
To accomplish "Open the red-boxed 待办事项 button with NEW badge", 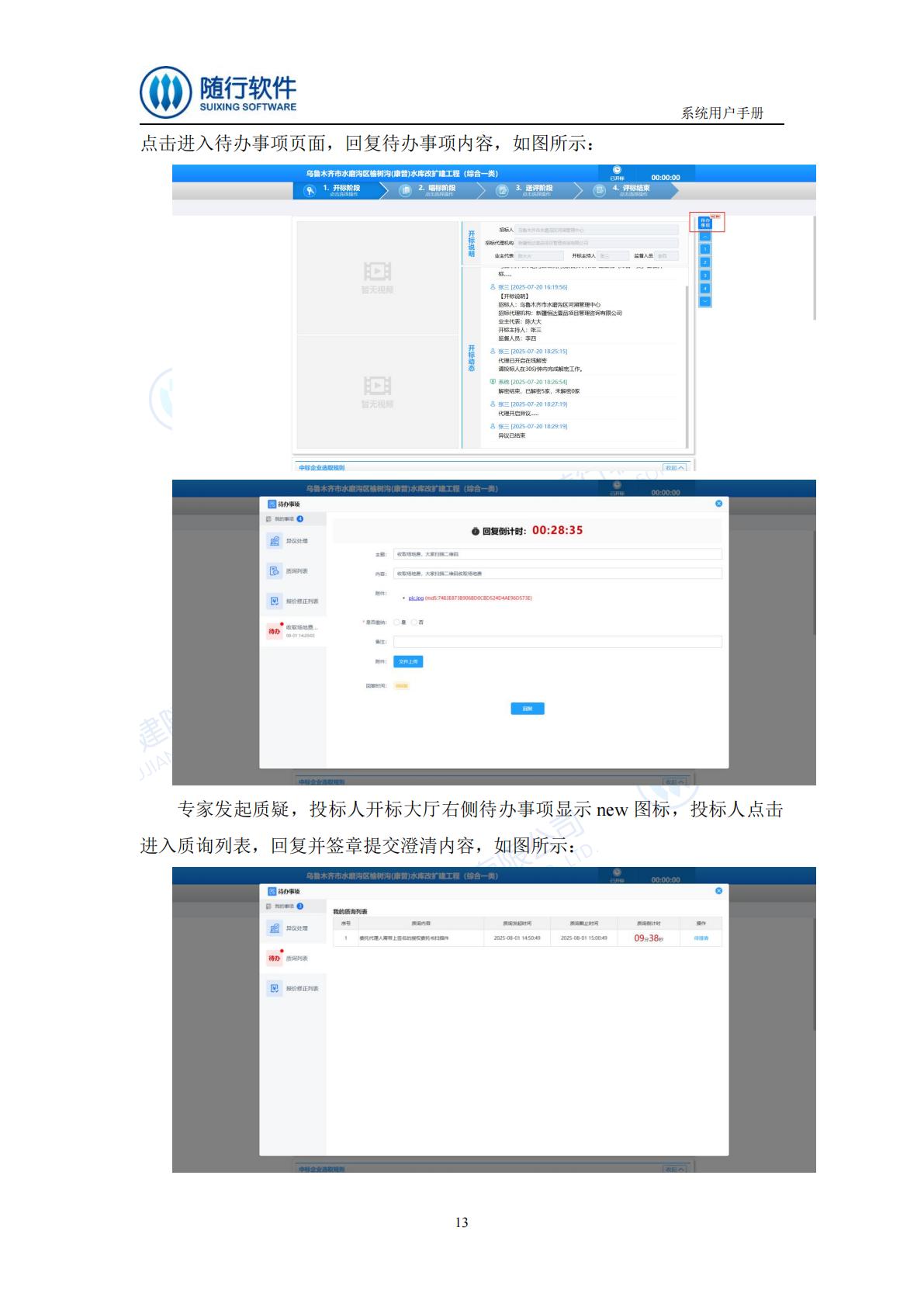I will (705, 224).
